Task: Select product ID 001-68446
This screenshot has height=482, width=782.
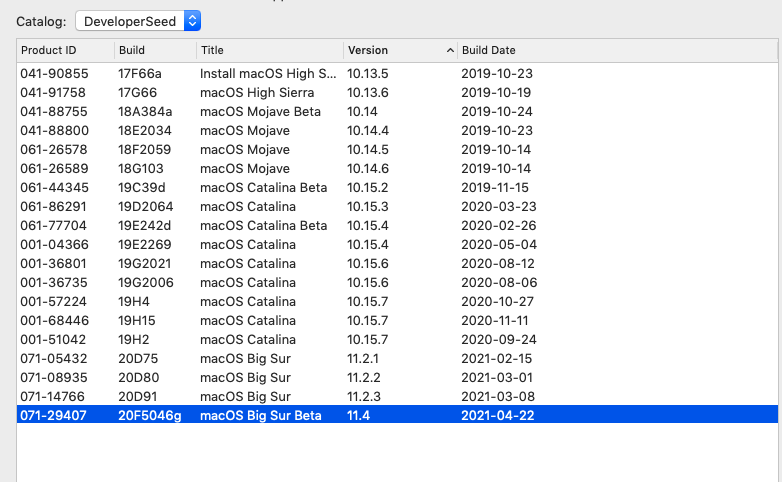Action: (x=54, y=320)
